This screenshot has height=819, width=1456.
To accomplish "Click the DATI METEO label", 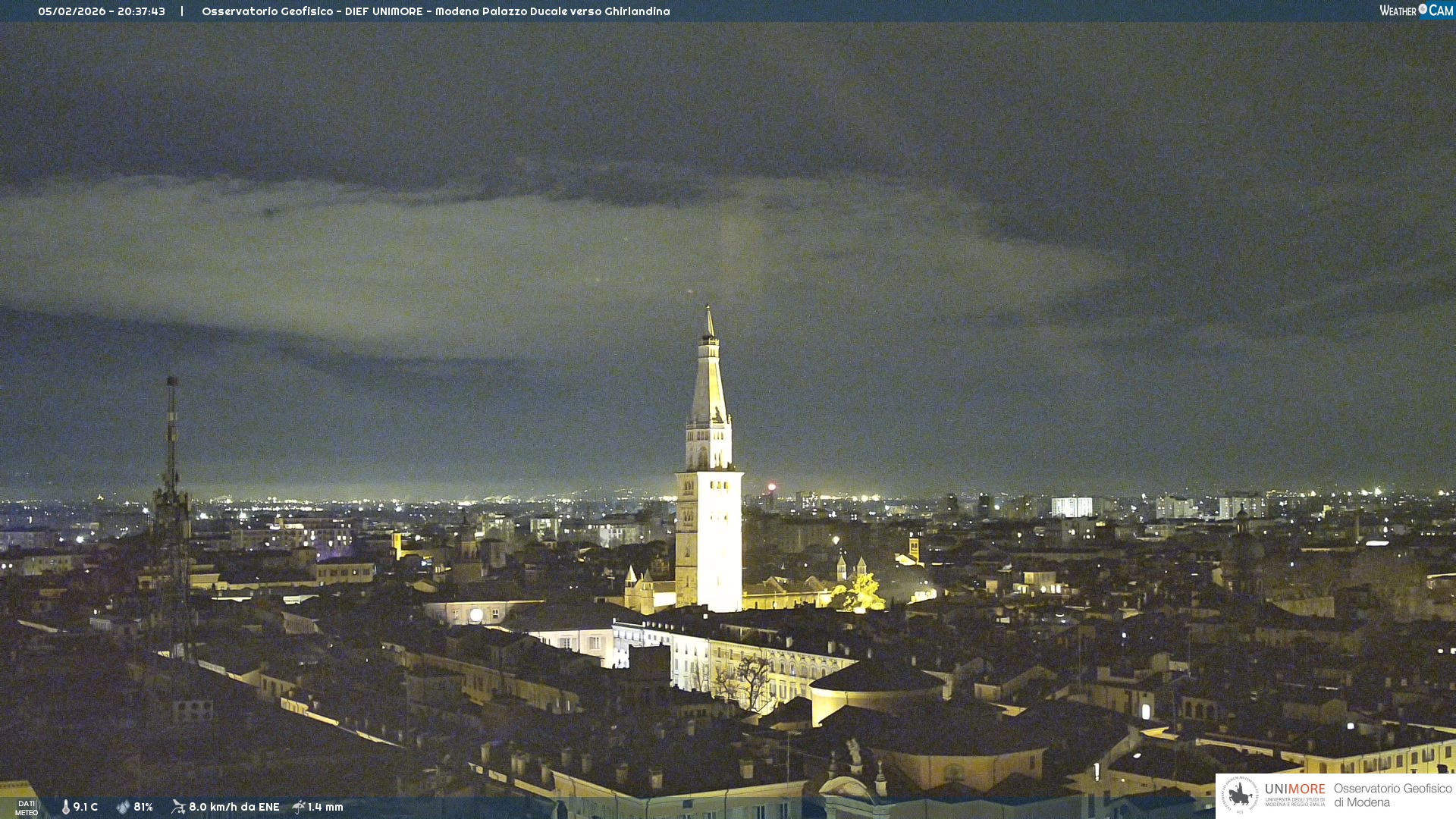I will click(27, 808).
